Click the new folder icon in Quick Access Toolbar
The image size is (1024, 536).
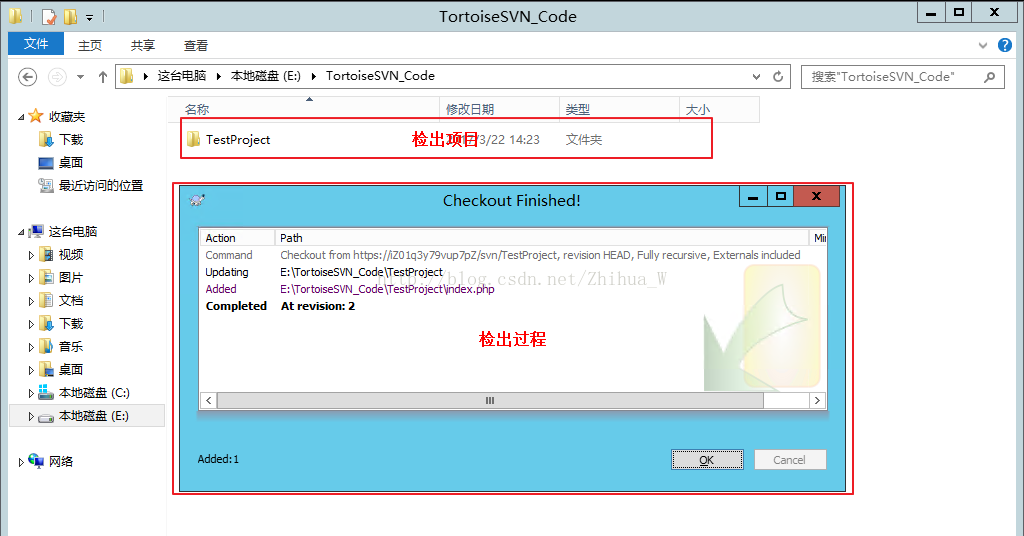point(71,16)
